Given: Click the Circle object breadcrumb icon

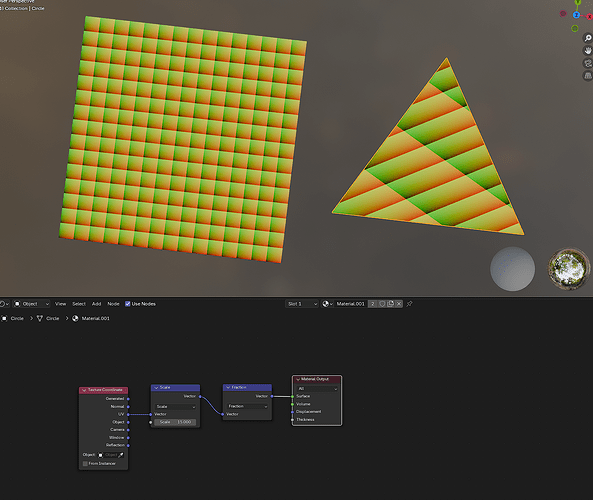Looking at the screenshot, I should point(4,318).
